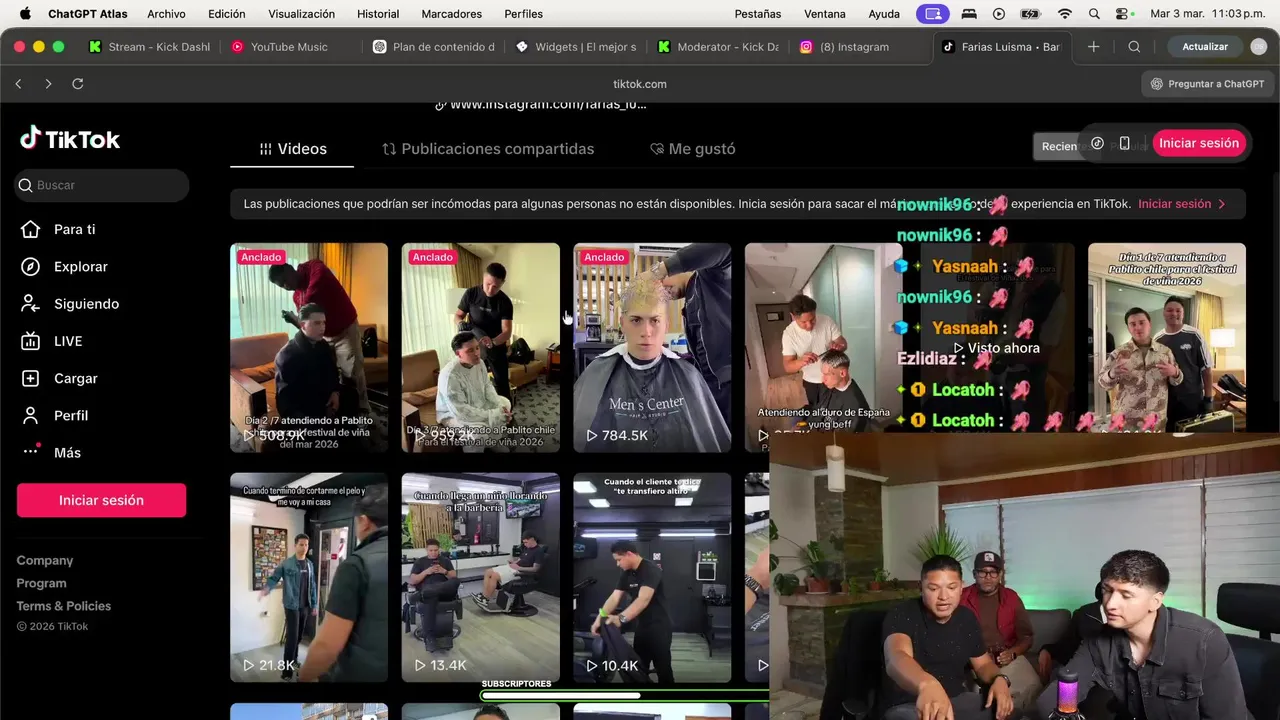The image size is (1280, 720).
Task: Switch to the Moderator - Kick tab
Action: (719, 47)
